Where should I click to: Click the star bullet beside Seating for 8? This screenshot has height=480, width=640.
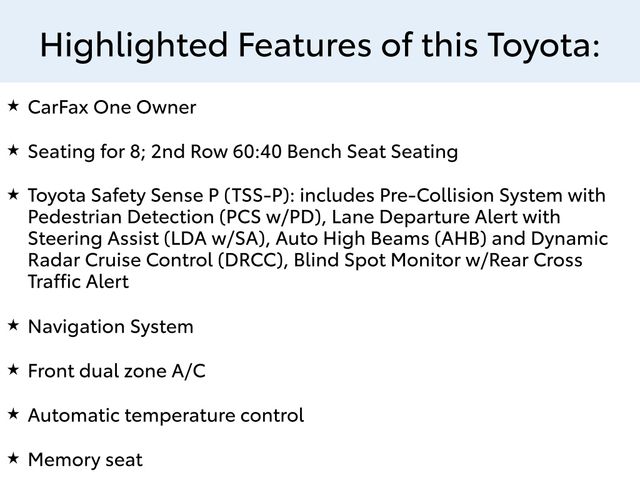[x=13, y=149]
